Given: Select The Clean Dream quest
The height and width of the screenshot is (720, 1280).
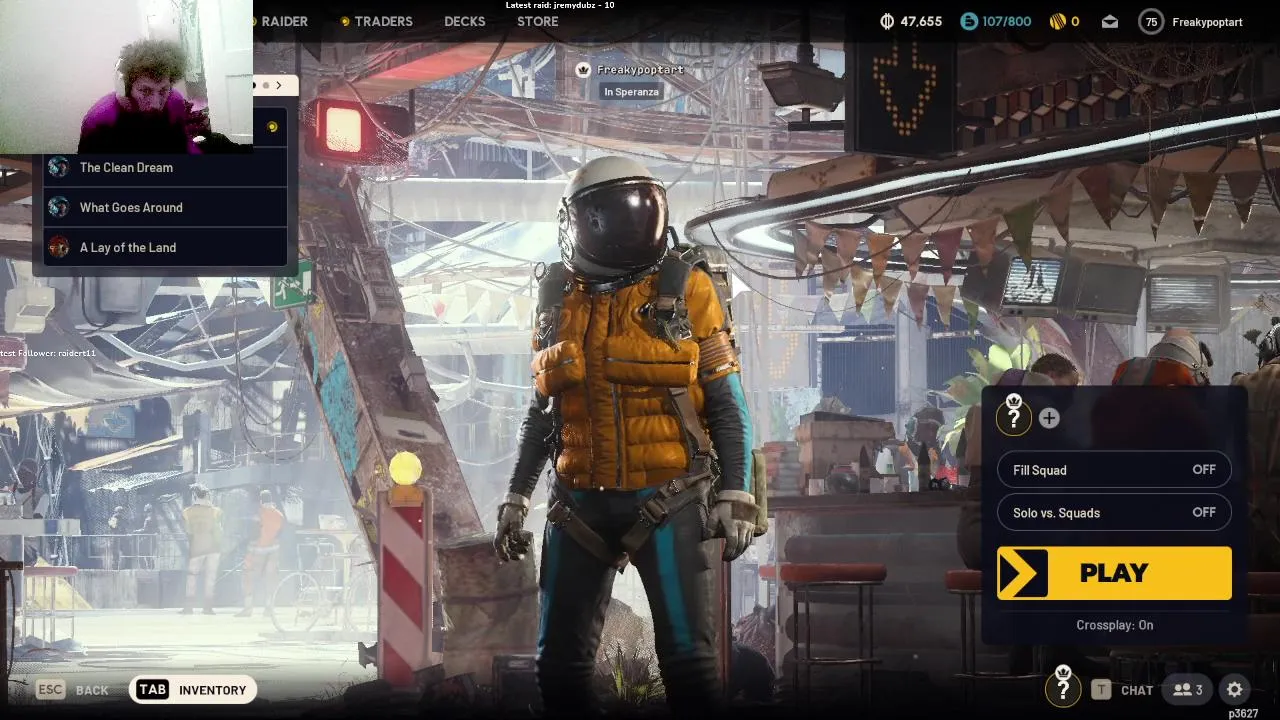Looking at the screenshot, I should pos(165,167).
